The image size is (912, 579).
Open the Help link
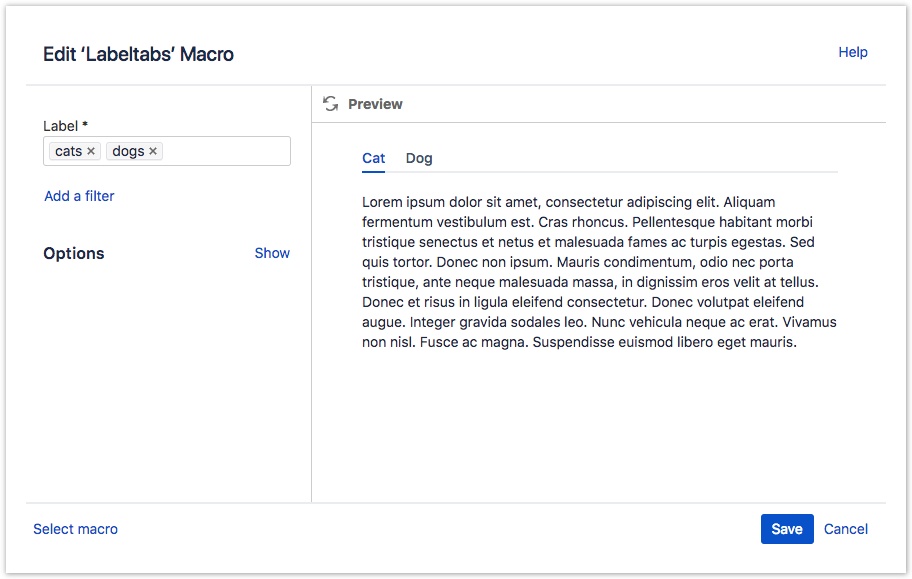coord(854,52)
